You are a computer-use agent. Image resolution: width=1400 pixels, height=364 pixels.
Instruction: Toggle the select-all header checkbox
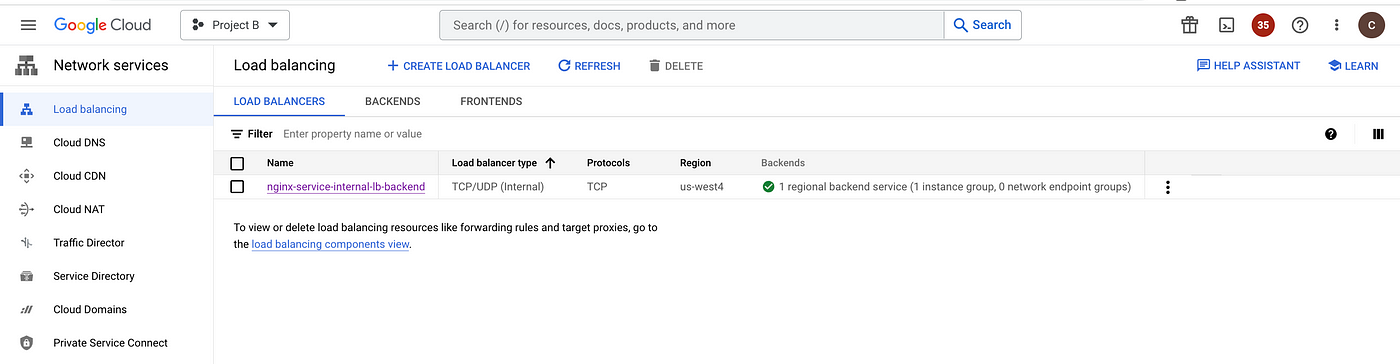(x=237, y=163)
